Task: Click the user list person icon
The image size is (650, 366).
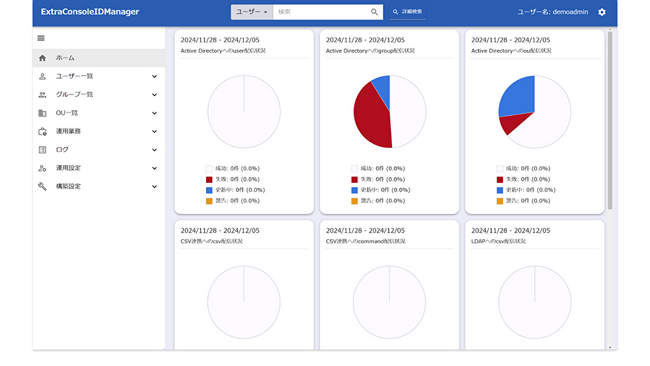Action: coord(42,76)
